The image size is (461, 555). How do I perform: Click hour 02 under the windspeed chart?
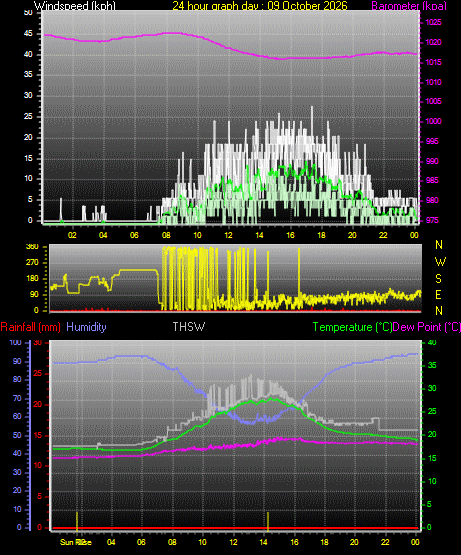coord(72,235)
